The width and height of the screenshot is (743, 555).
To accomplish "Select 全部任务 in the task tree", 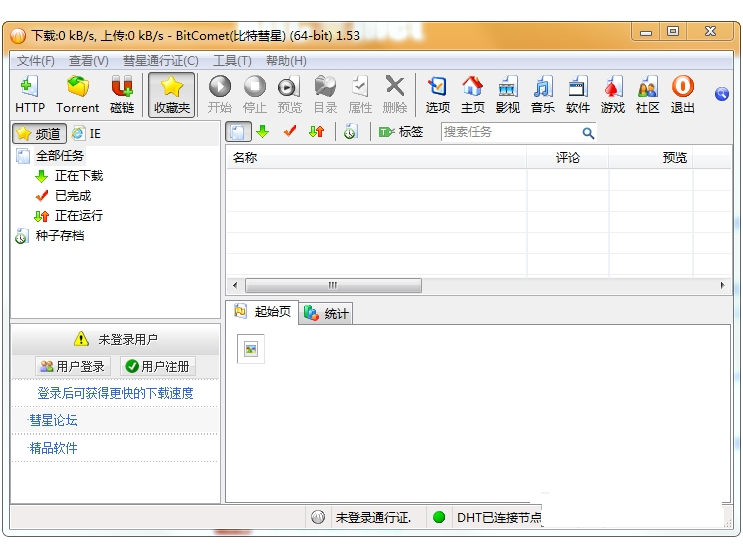I will (x=60, y=155).
